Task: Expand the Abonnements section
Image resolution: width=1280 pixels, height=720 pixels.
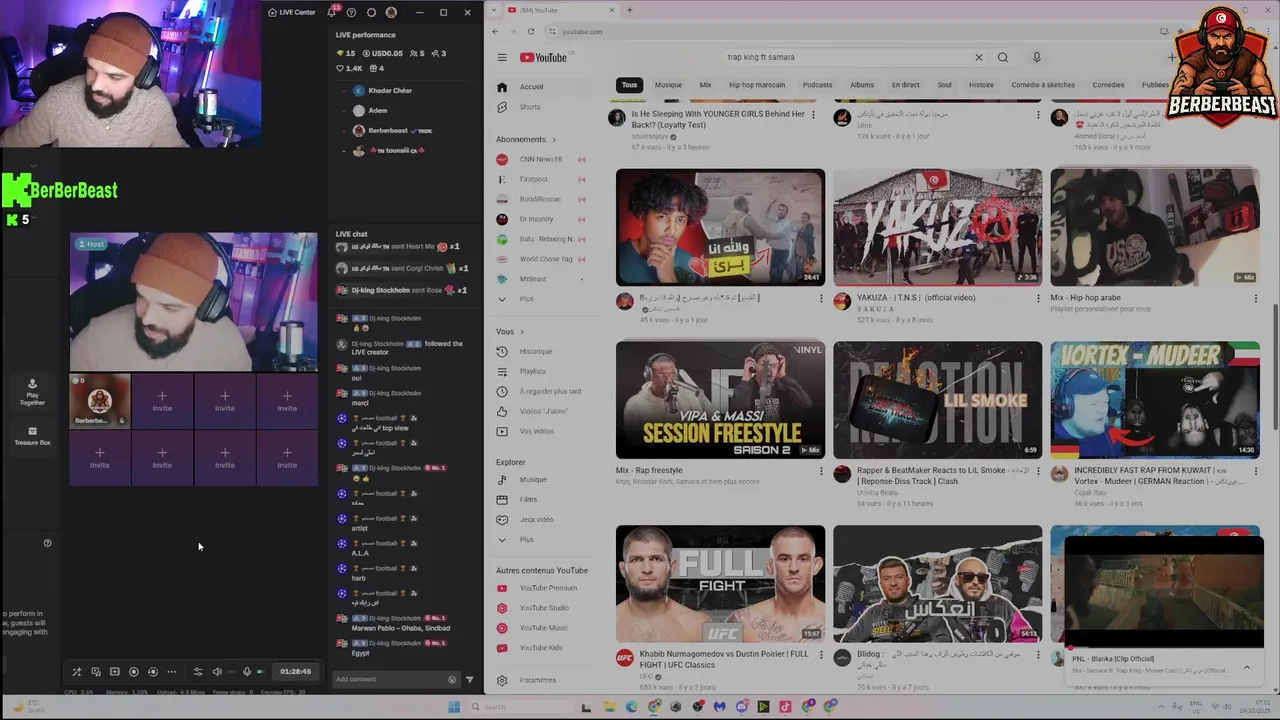Action: 526,139
